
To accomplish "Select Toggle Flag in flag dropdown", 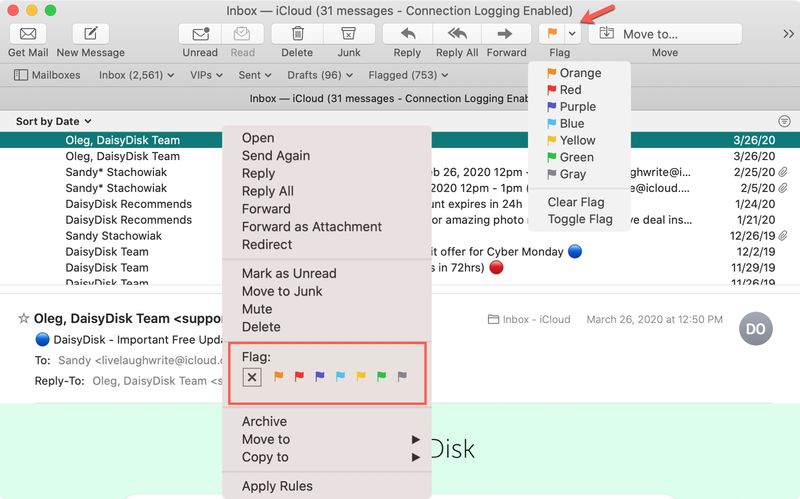I will 580,219.
